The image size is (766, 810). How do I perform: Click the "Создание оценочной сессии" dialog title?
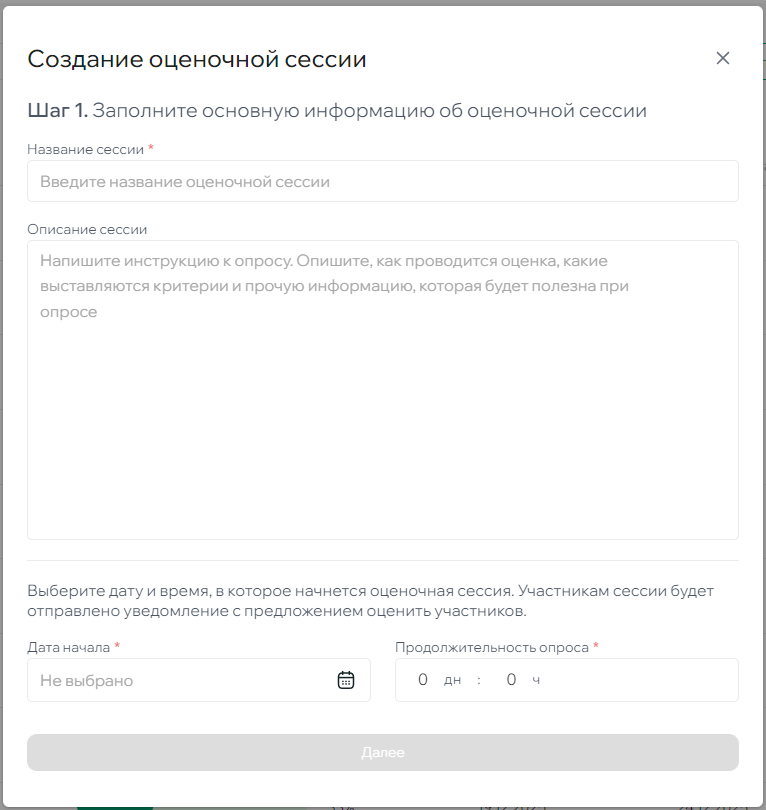[x=197, y=59]
